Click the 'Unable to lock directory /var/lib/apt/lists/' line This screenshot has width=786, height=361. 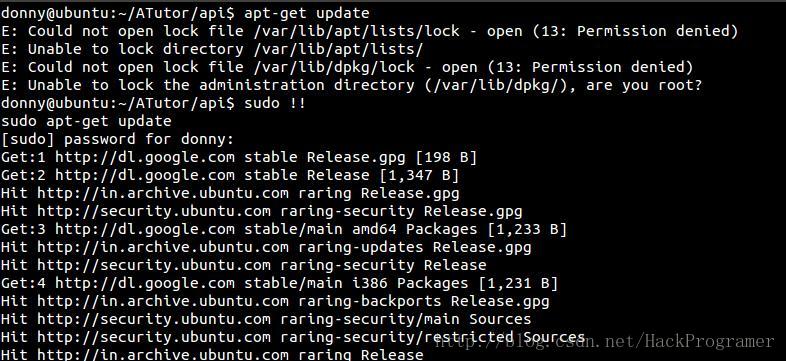[x=212, y=49]
